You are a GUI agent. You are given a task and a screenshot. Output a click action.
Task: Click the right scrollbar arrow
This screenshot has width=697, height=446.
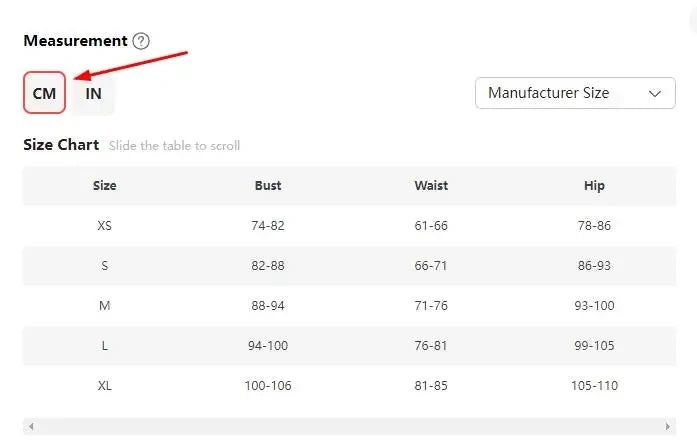coord(668,426)
